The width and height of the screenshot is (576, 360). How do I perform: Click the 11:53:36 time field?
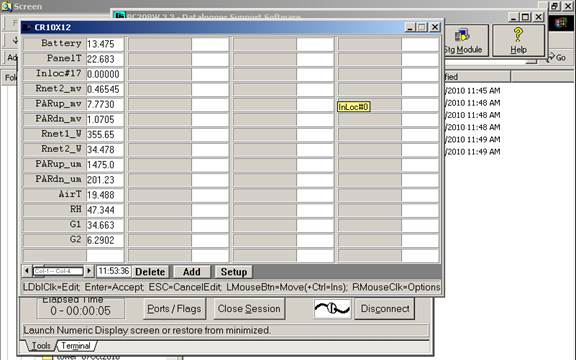114,271
